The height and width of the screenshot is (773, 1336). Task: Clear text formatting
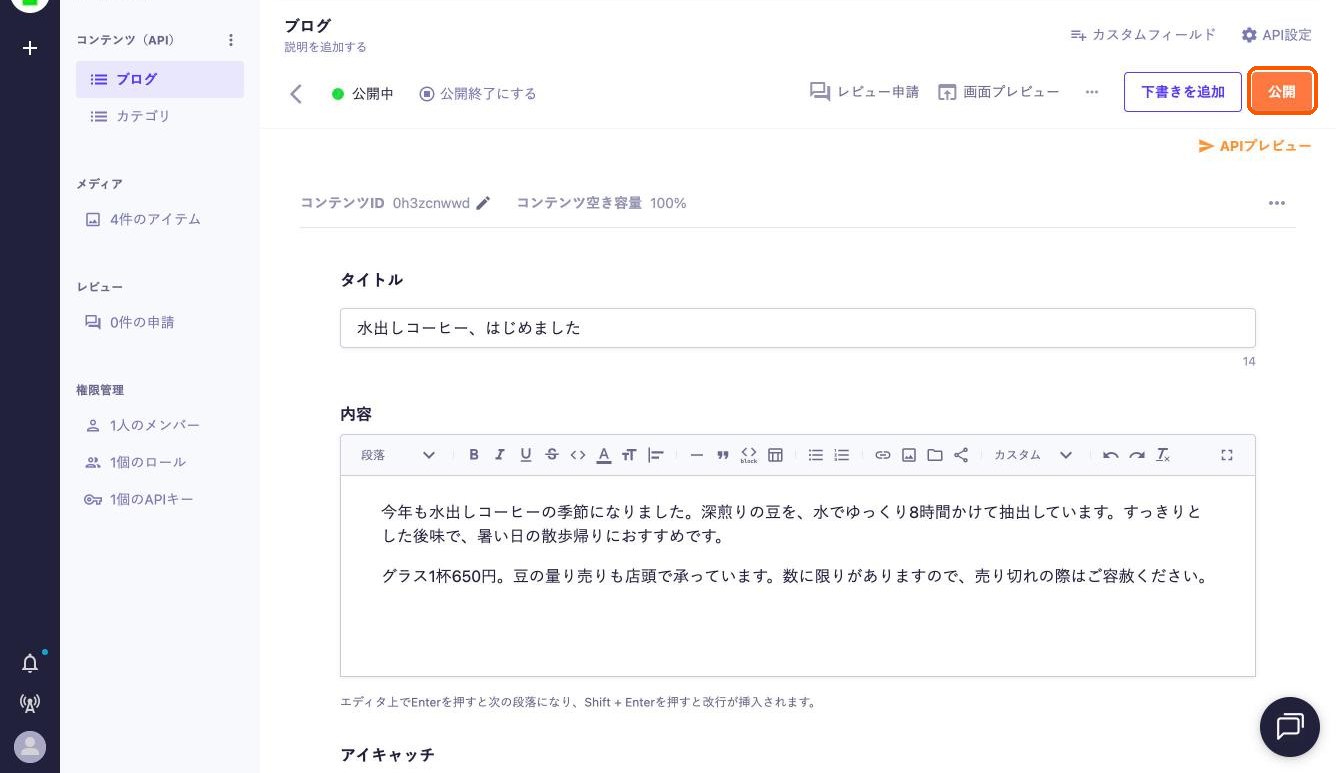pyautogui.click(x=1163, y=455)
